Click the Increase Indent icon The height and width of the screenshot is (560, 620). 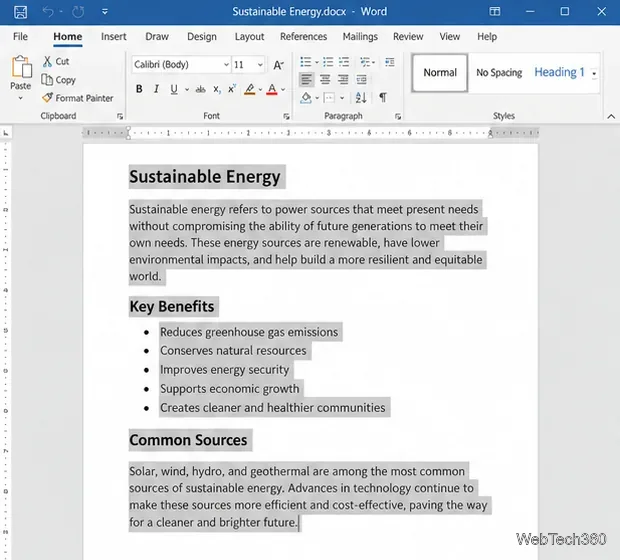(x=389, y=62)
